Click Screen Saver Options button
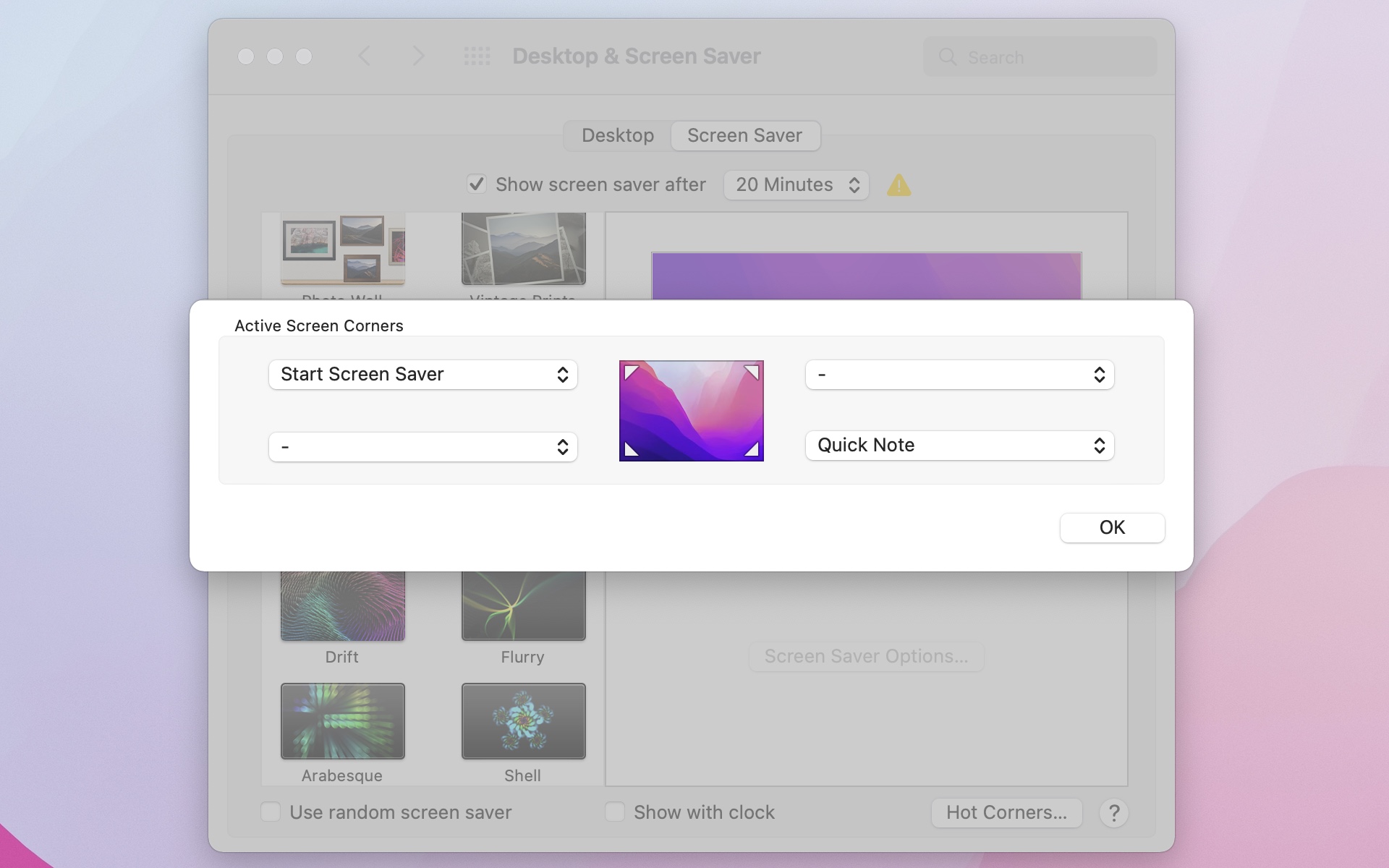The height and width of the screenshot is (868, 1389). click(x=866, y=656)
